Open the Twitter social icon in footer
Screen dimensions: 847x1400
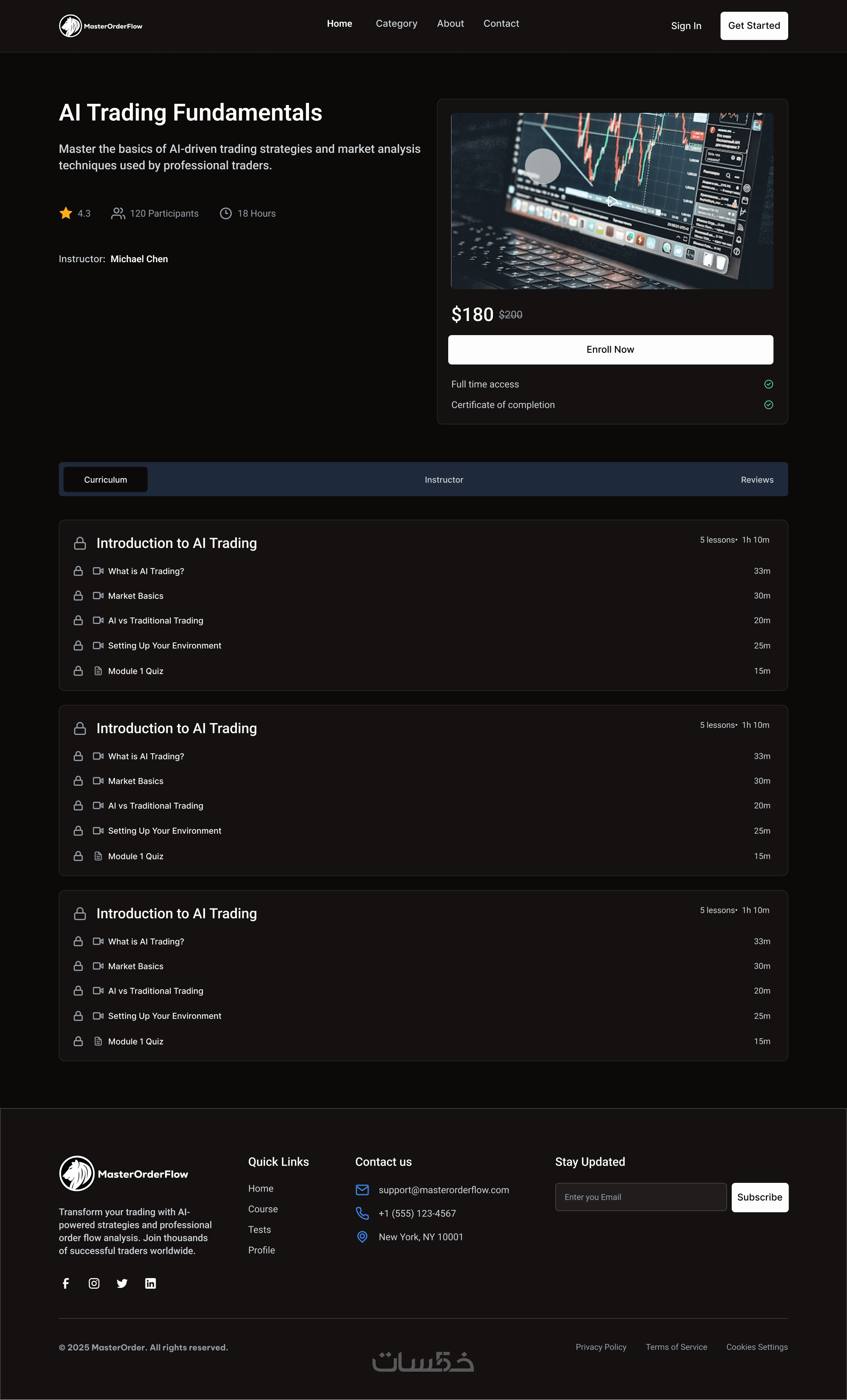click(122, 1284)
